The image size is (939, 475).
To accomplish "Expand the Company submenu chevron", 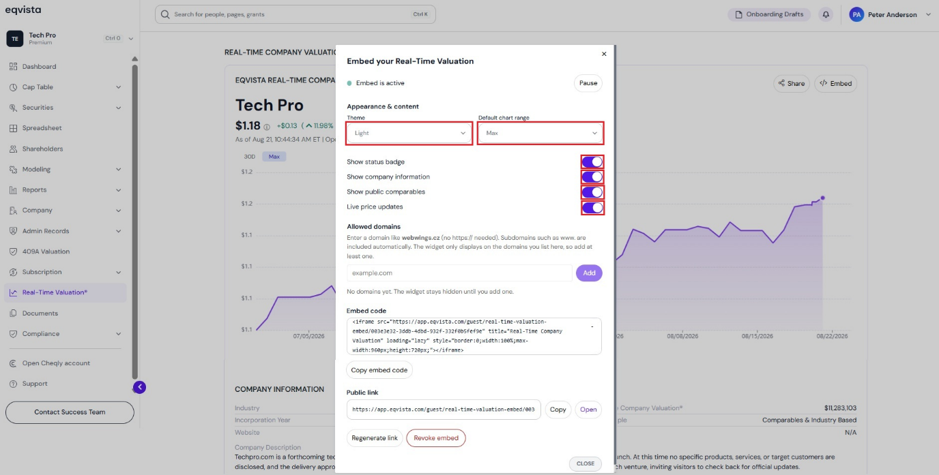I will (x=119, y=210).
